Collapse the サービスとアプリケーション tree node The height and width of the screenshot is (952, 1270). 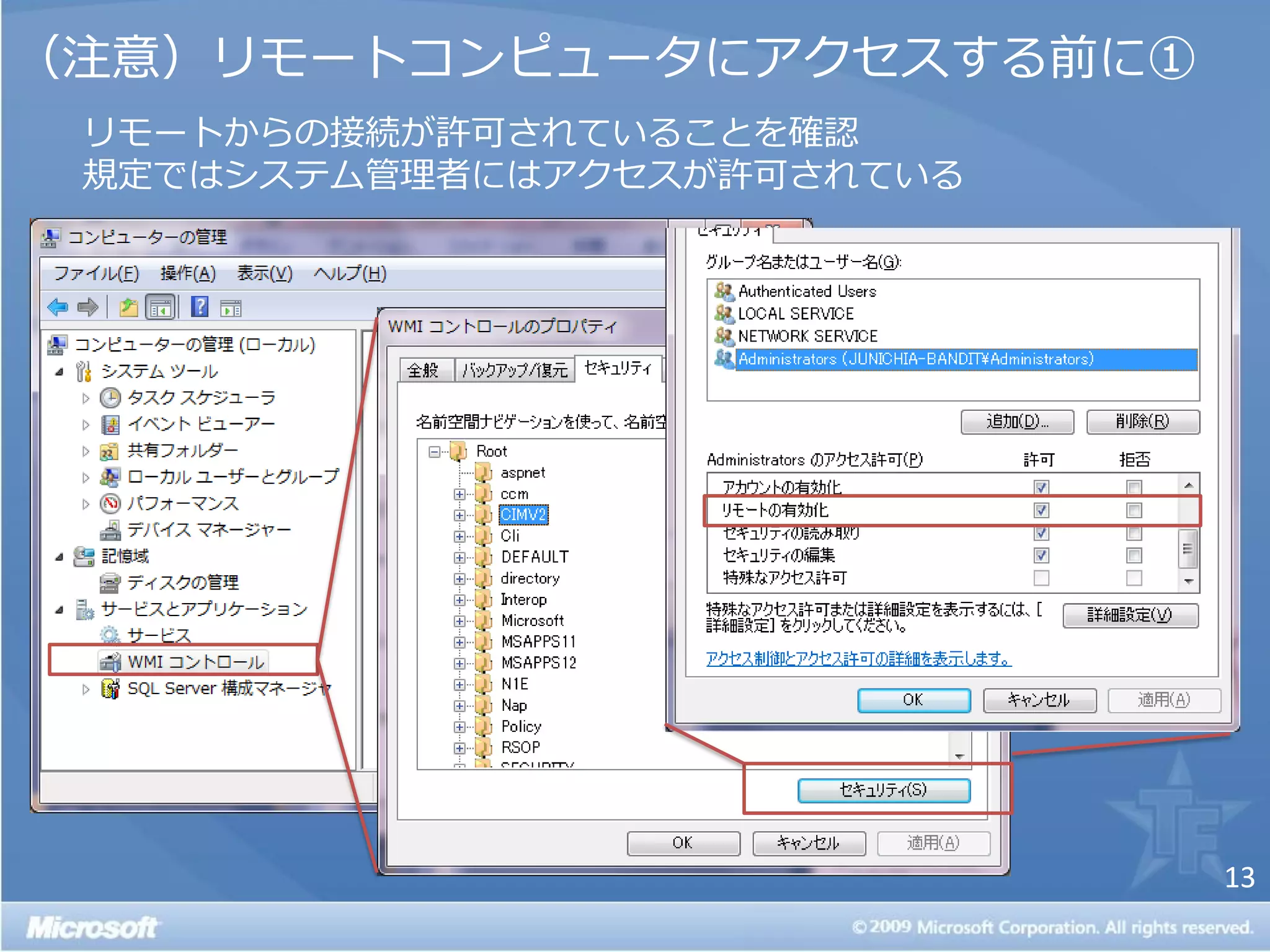coord(60,610)
